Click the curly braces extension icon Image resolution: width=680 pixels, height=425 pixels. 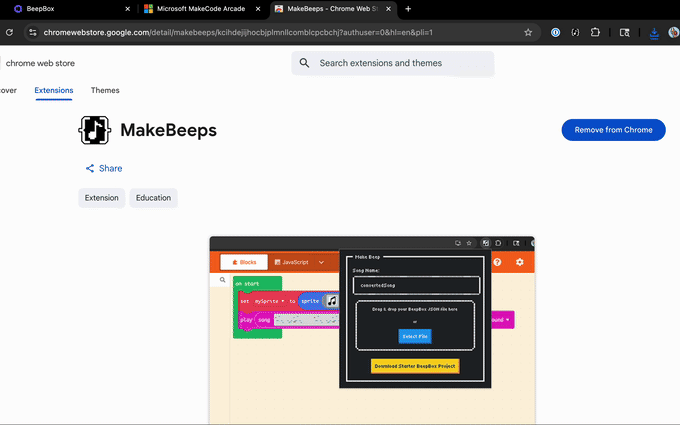click(575, 32)
